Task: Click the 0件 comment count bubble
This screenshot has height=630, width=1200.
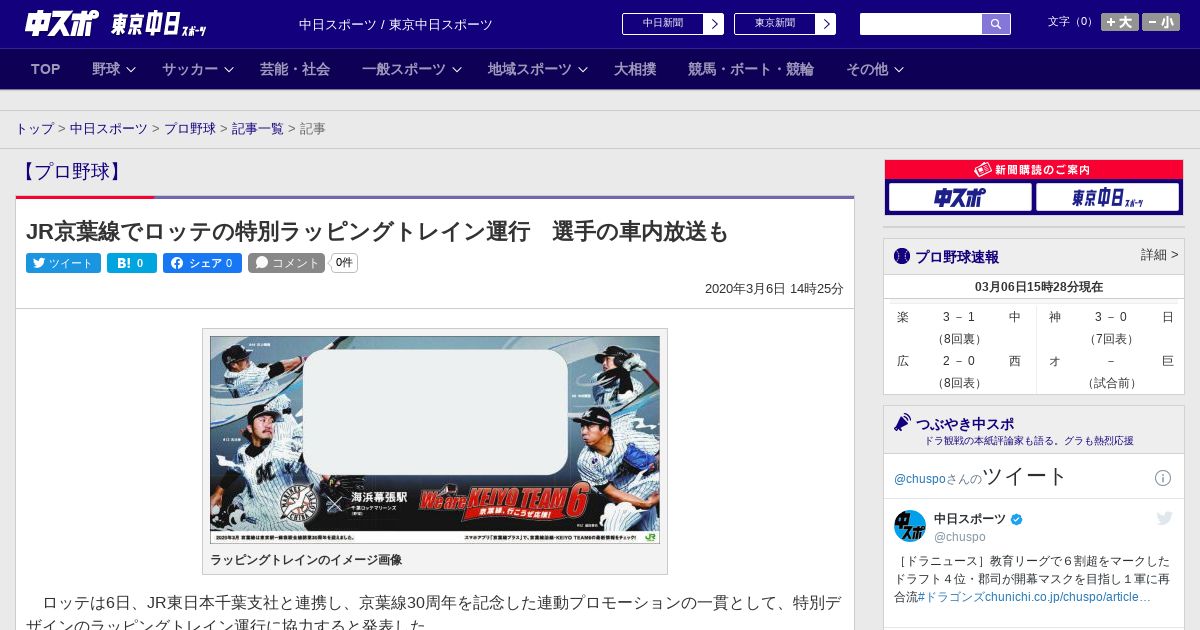Action: (x=344, y=263)
